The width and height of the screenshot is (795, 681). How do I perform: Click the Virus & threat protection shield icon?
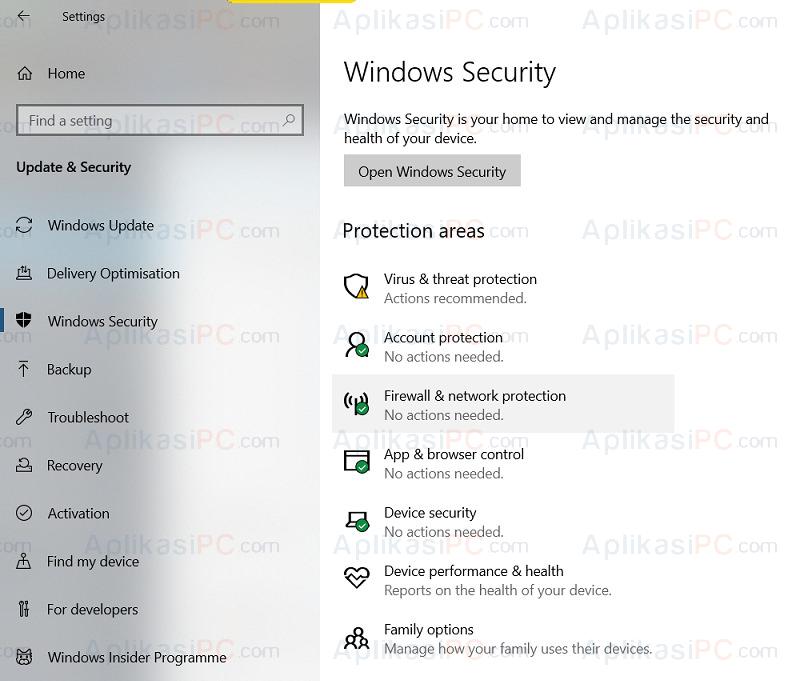[x=356, y=287]
